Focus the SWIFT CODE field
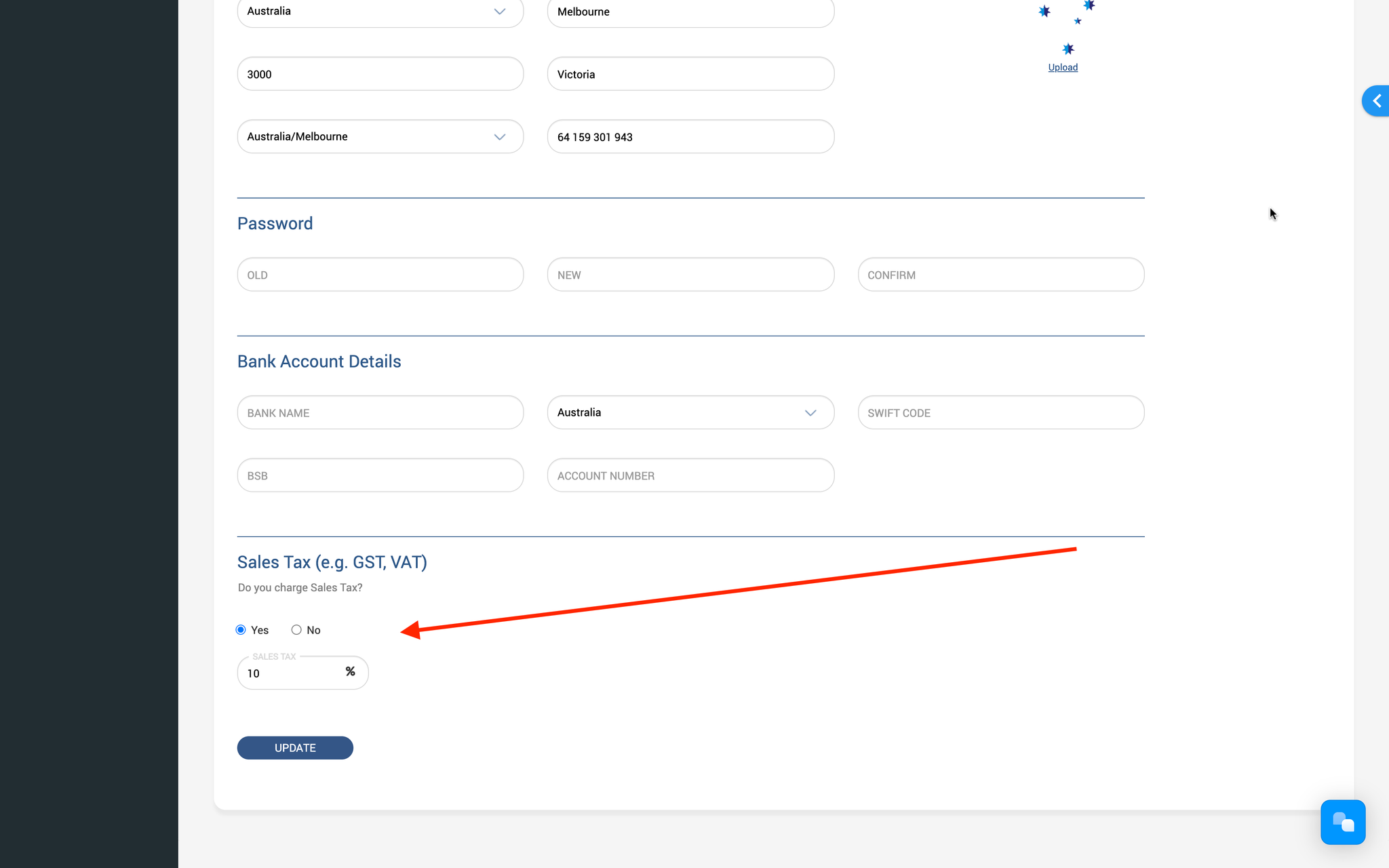The width and height of the screenshot is (1389, 868). click(1000, 412)
